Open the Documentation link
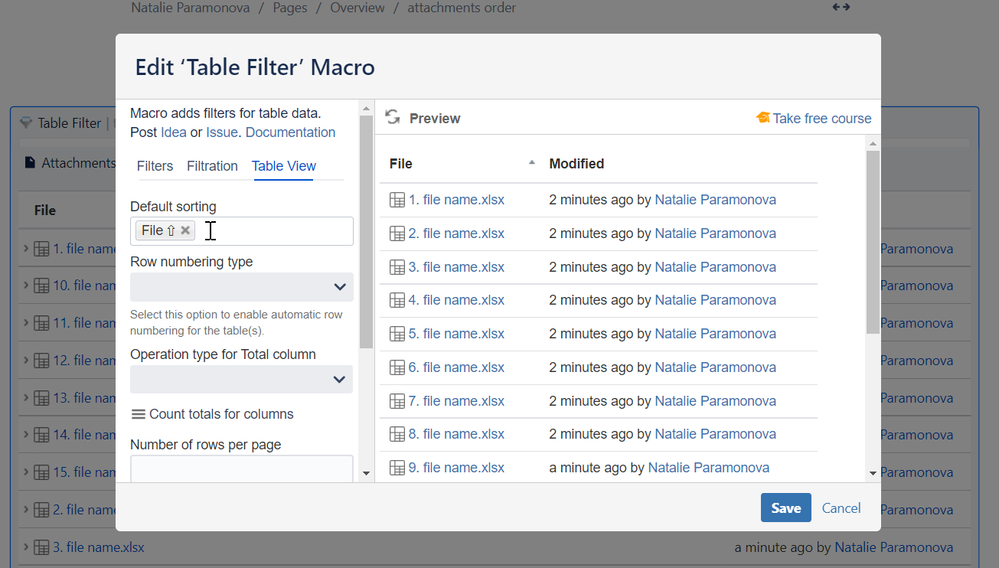The image size is (999, 568). pyautogui.click(x=291, y=132)
